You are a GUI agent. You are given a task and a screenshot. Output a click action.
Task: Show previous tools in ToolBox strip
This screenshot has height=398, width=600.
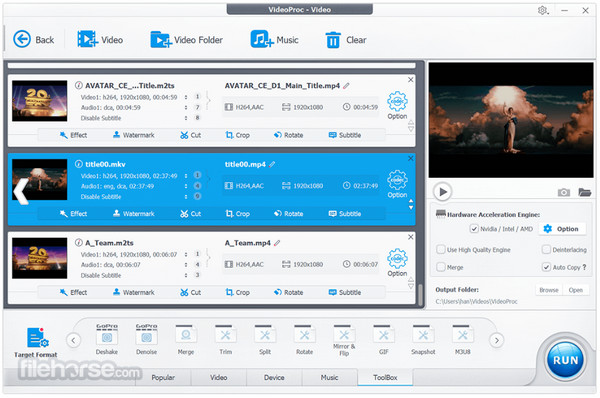tap(73, 340)
